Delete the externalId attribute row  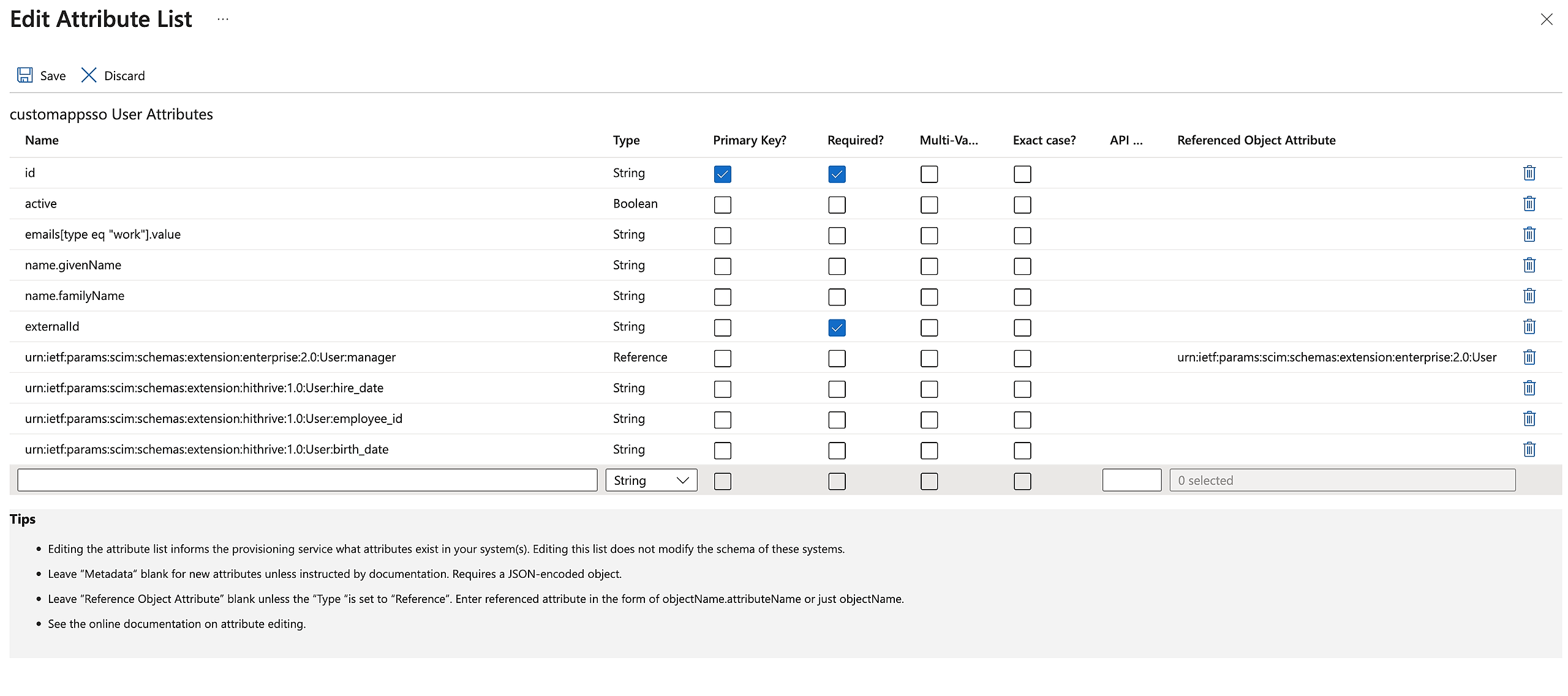[x=1529, y=326]
